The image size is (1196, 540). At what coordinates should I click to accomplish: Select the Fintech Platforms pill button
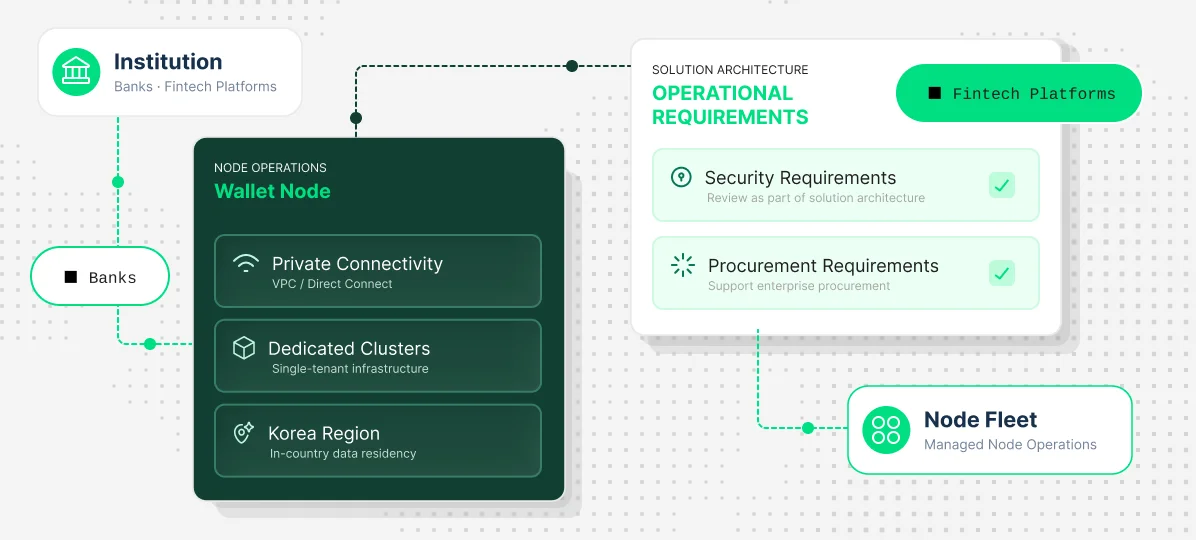1018,93
